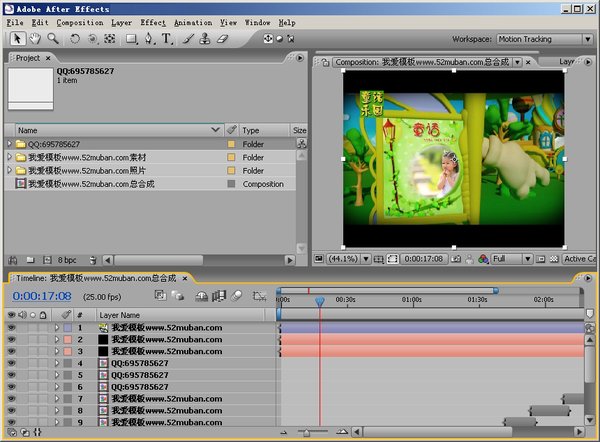Hide layer 5 with its eye icon

coord(11,375)
